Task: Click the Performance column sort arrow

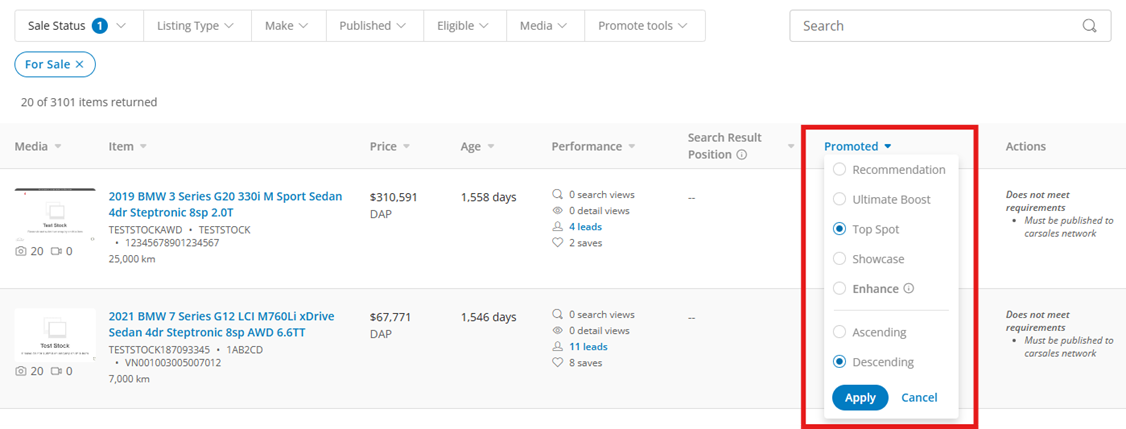Action: tap(632, 147)
